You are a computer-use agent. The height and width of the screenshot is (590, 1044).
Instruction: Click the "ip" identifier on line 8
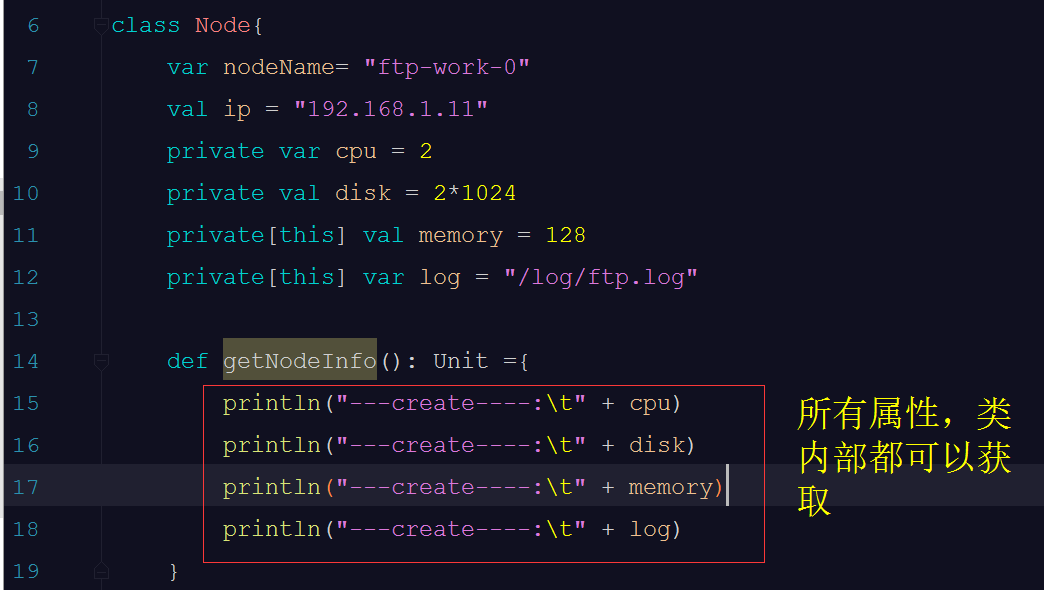point(237,110)
